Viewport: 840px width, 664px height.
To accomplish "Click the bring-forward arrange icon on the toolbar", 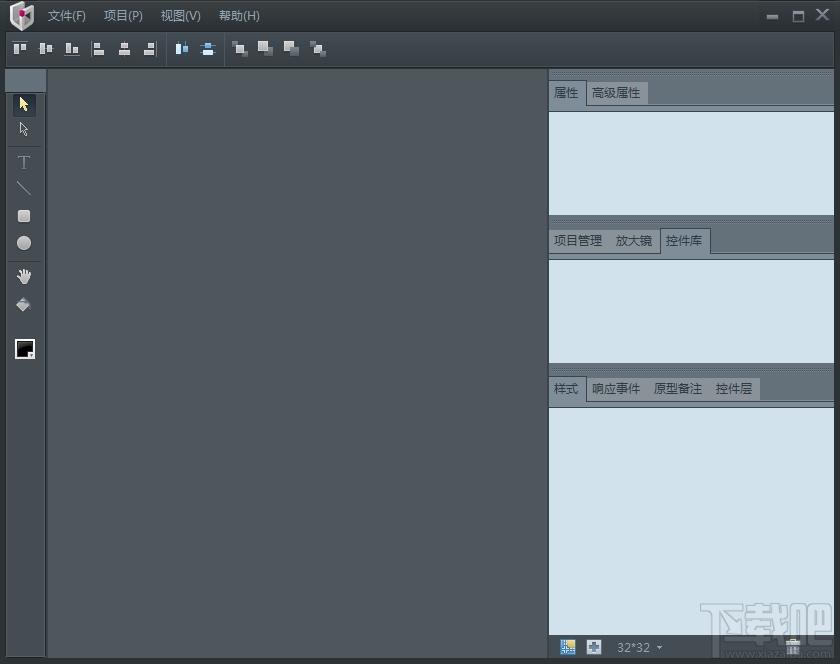I will [240, 48].
